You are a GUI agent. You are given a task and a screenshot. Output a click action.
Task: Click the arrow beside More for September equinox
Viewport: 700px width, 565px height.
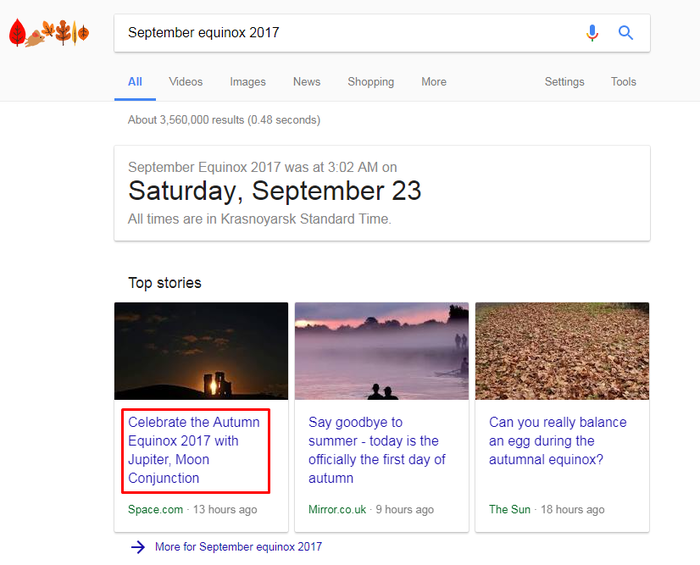138,547
